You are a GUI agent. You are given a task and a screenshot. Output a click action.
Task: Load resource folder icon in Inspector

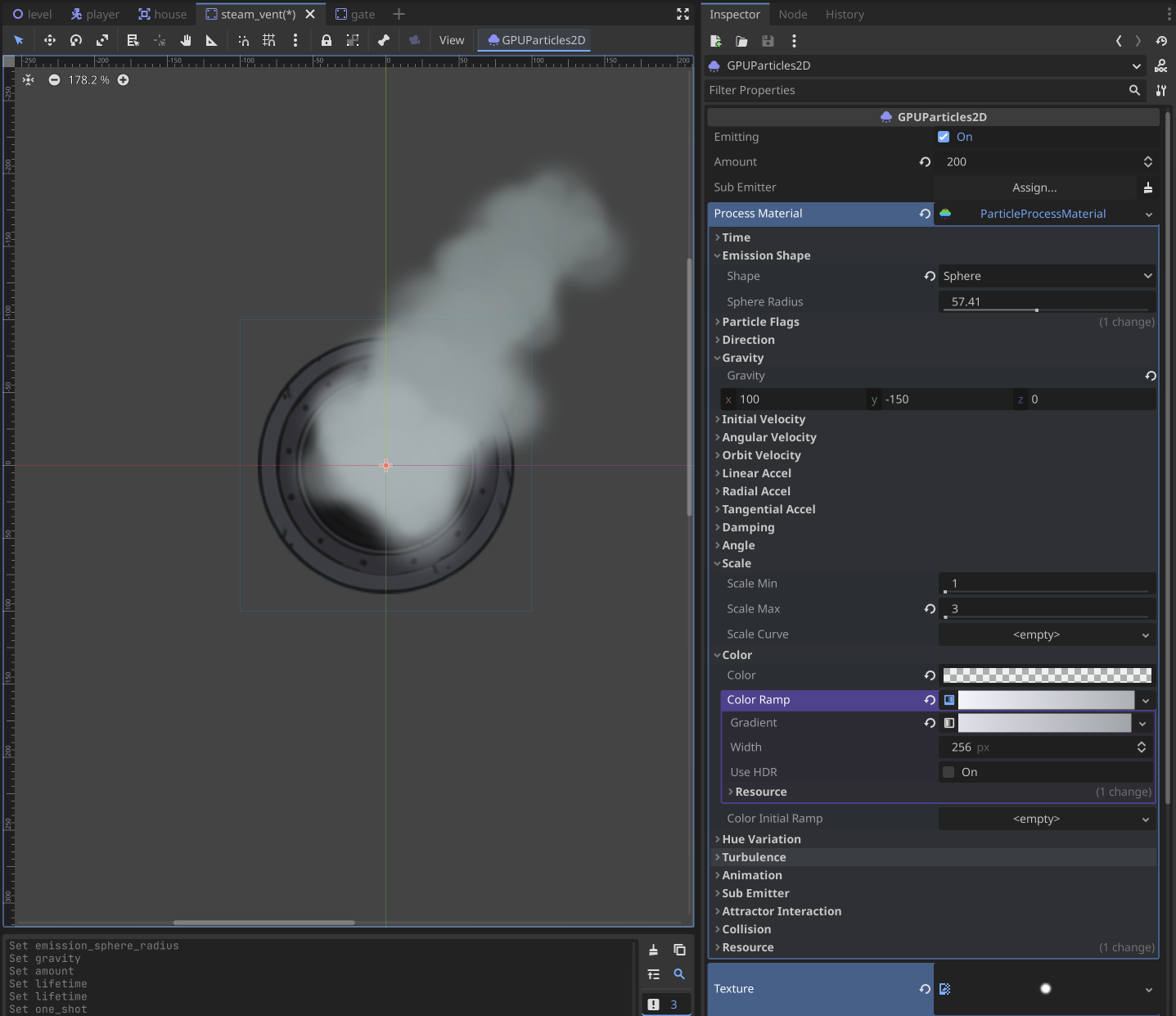pyautogui.click(x=741, y=41)
